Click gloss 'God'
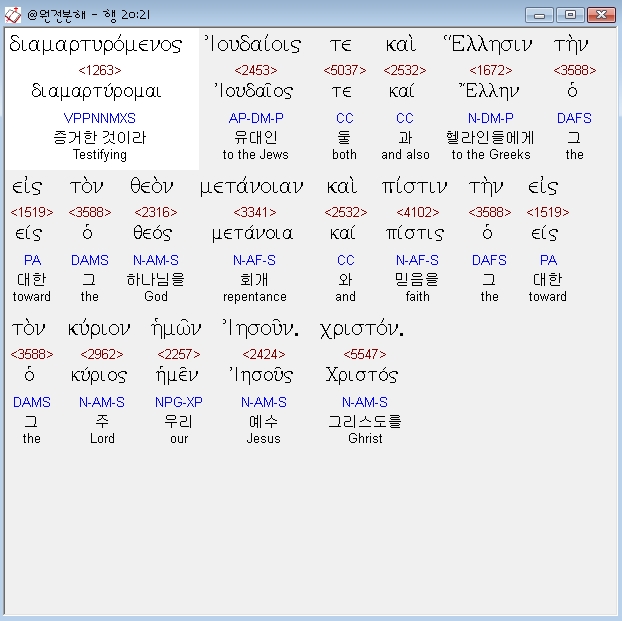622x621 pixels. coord(156,296)
